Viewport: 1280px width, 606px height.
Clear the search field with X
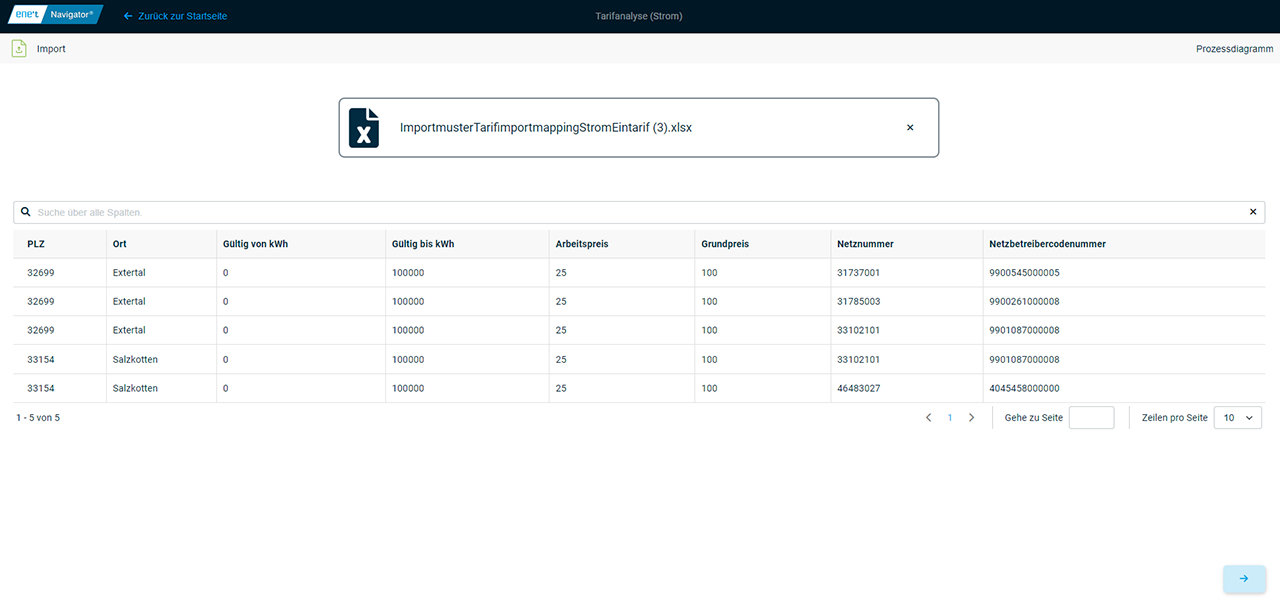tap(1252, 212)
